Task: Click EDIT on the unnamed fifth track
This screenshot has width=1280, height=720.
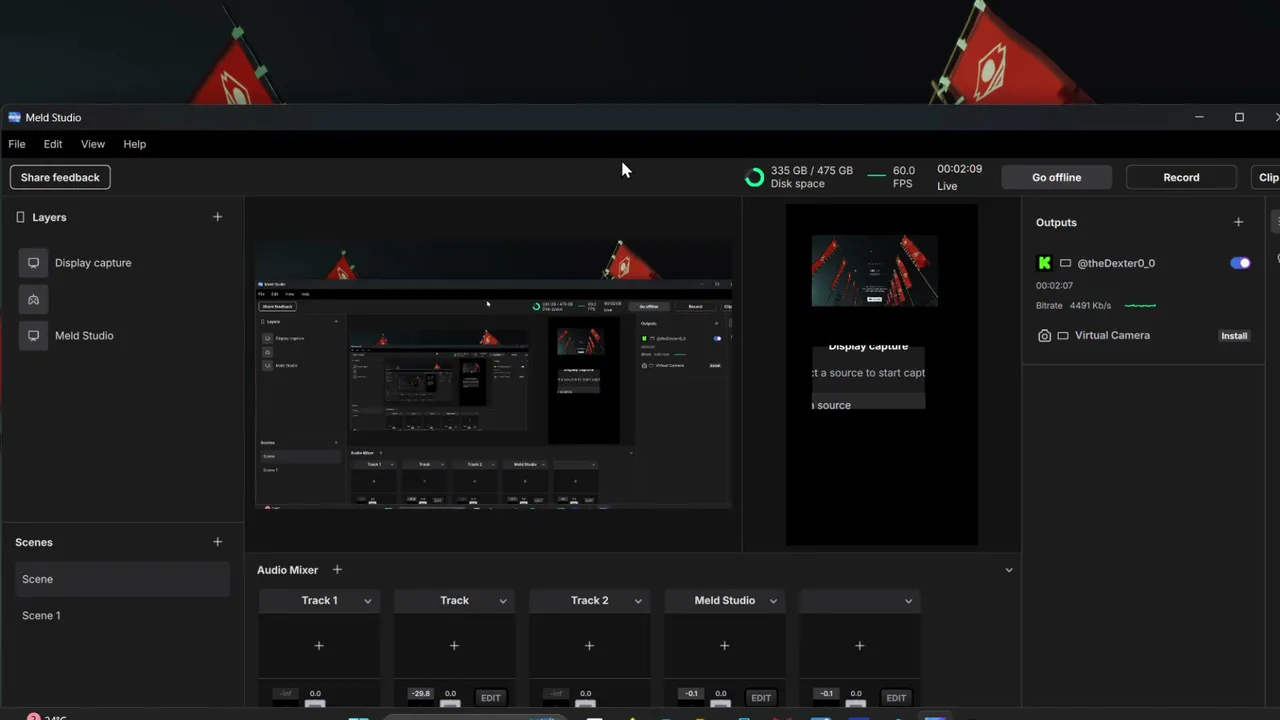Action: click(x=896, y=698)
